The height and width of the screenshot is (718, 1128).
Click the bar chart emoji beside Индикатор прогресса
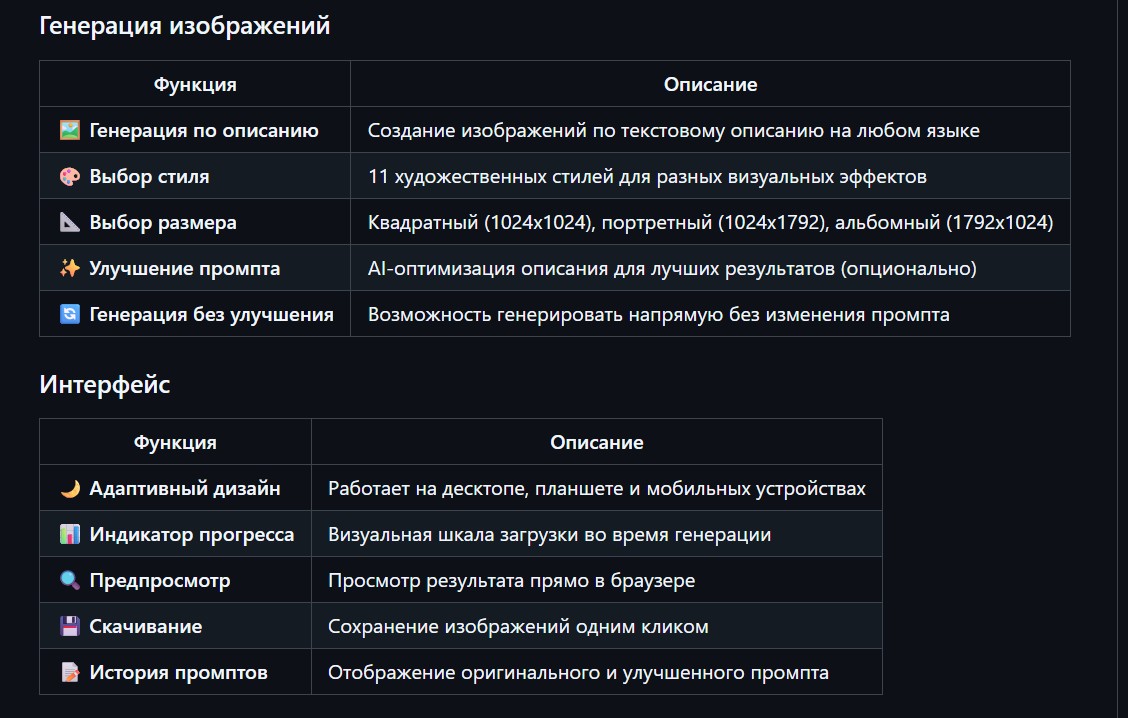69,534
